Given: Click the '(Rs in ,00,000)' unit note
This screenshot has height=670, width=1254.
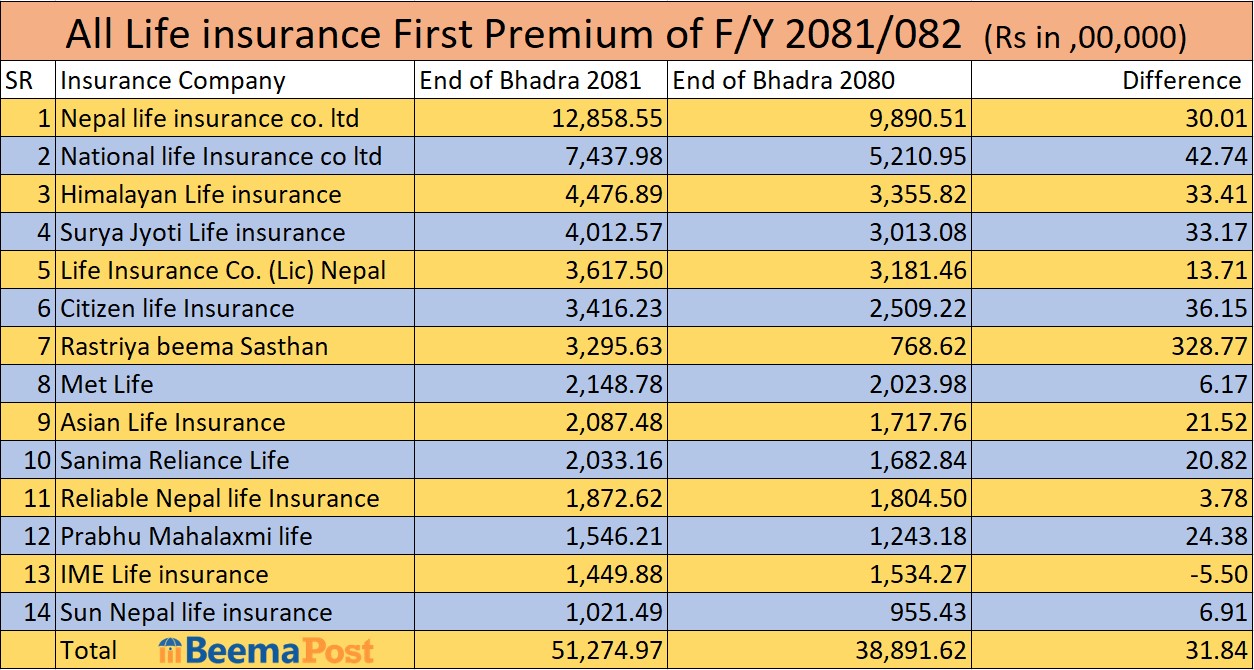Looking at the screenshot, I should 1085,38.
